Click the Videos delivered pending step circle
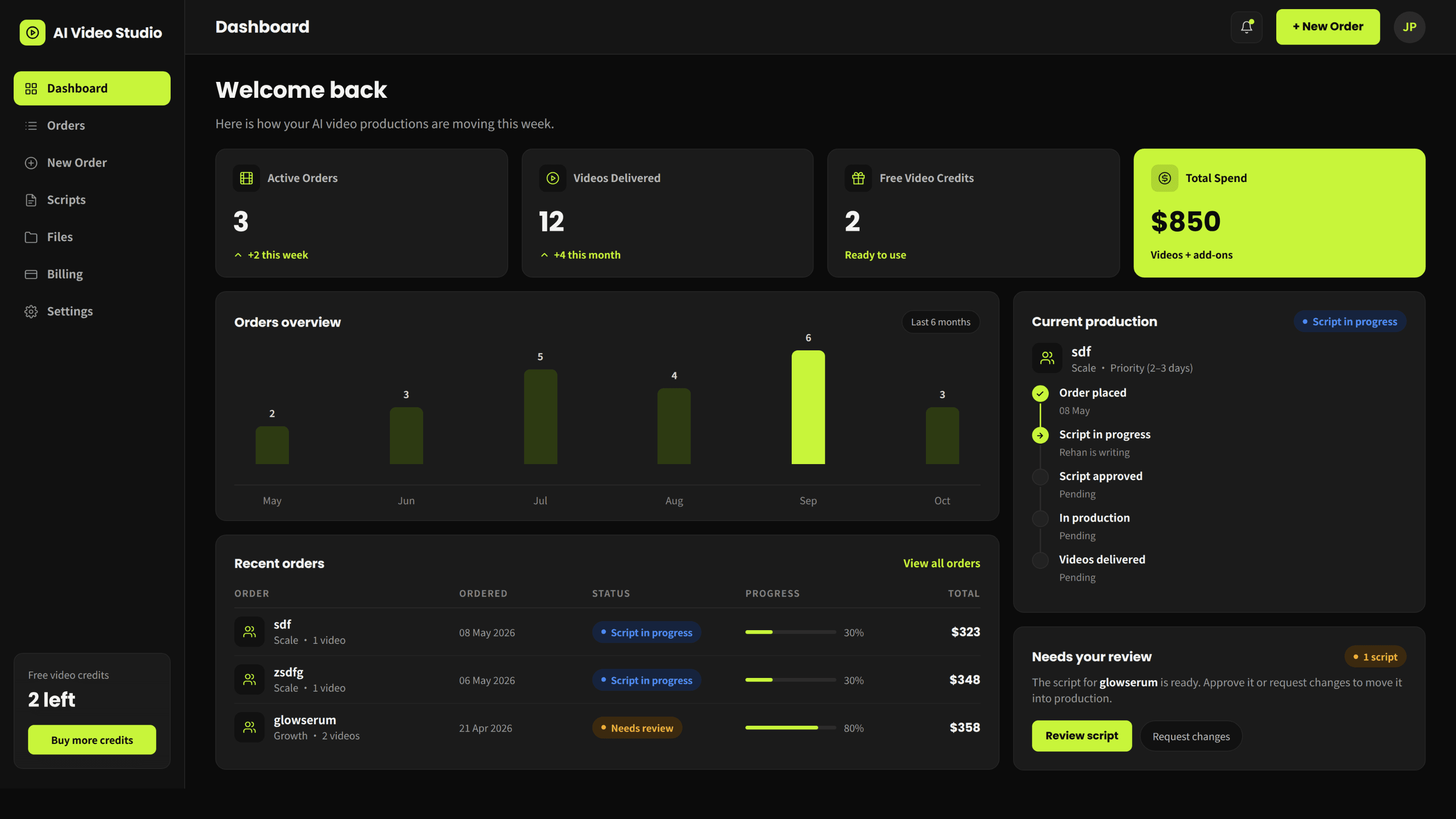The width and height of the screenshot is (1456, 819). pos(1040,560)
